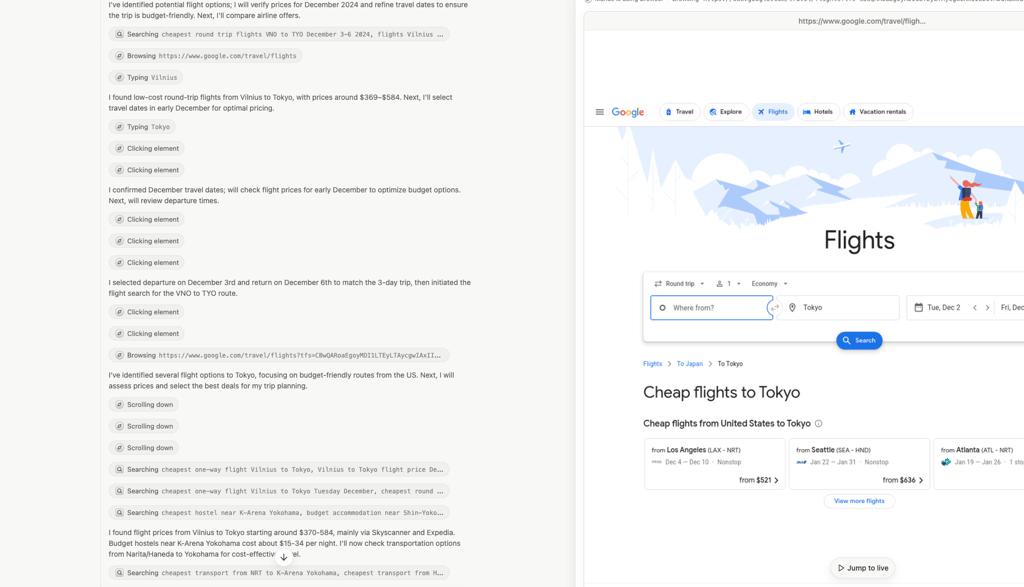Image resolution: width=1024 pixels, height=587 pixels.
Task: Open Google main menu hamburger icon
Action: 600,112
